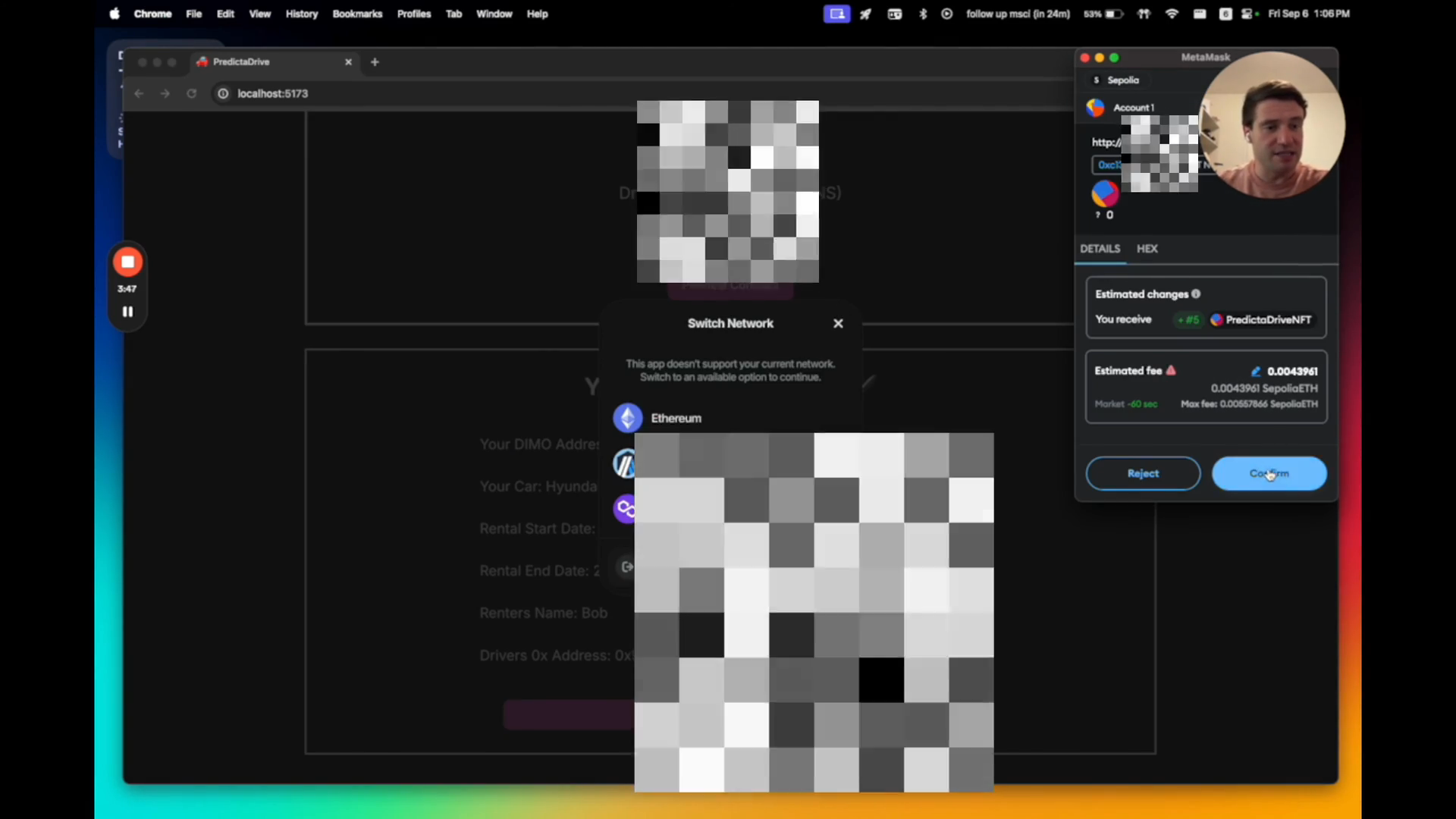Pause the screen recording

tap(127, 312)
